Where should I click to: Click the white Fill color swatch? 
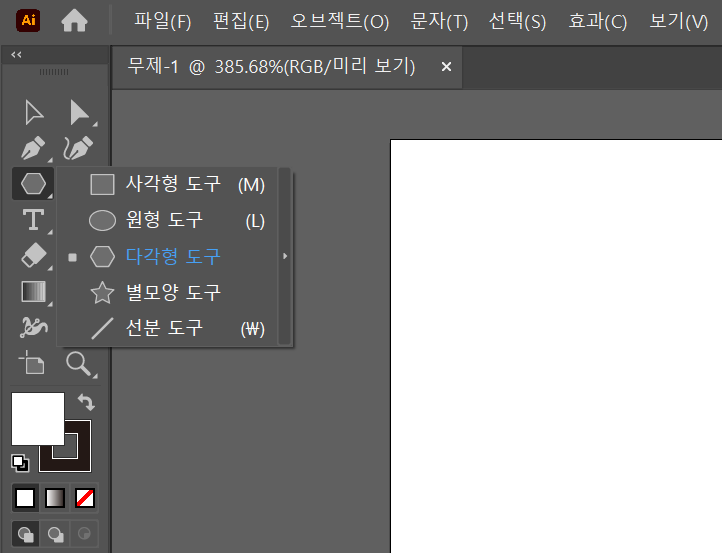pyautogui.click(x=38, y=419)
